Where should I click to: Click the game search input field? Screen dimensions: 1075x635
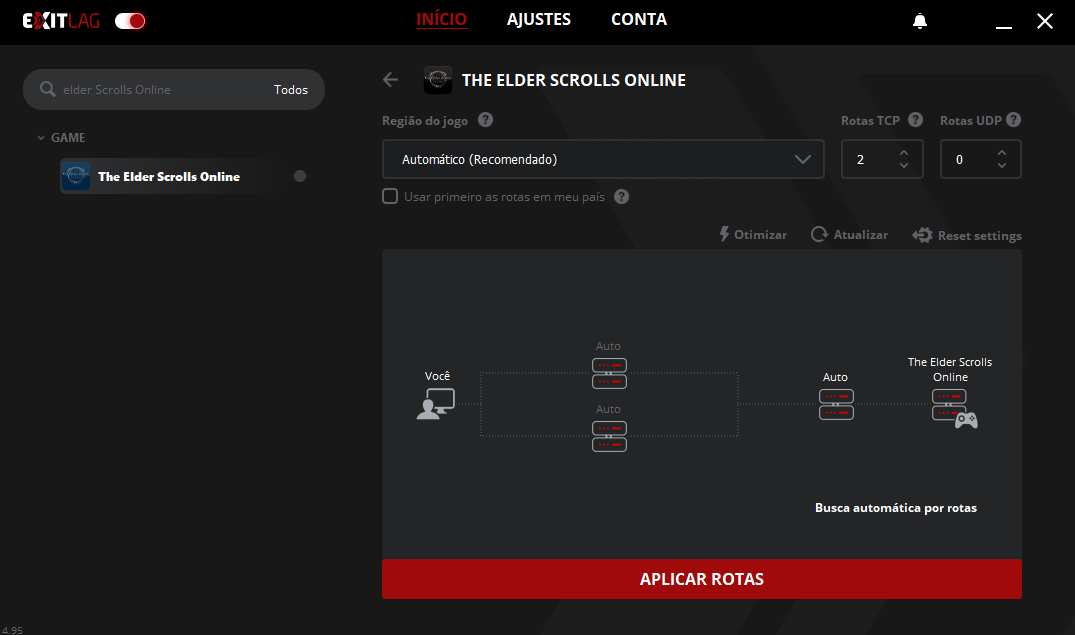click(160, 90)
